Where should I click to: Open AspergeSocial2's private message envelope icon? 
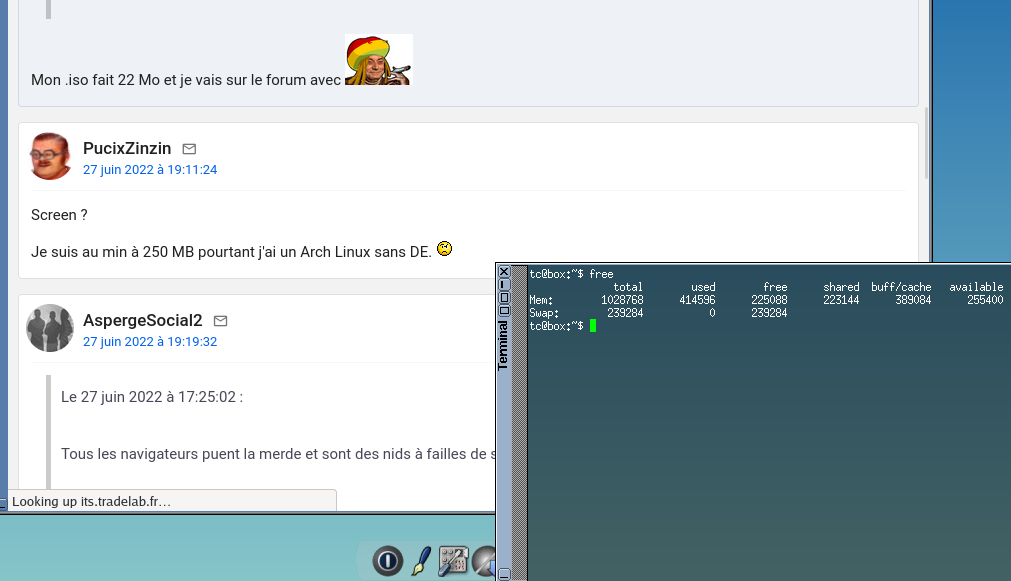[x=221, y=320]
